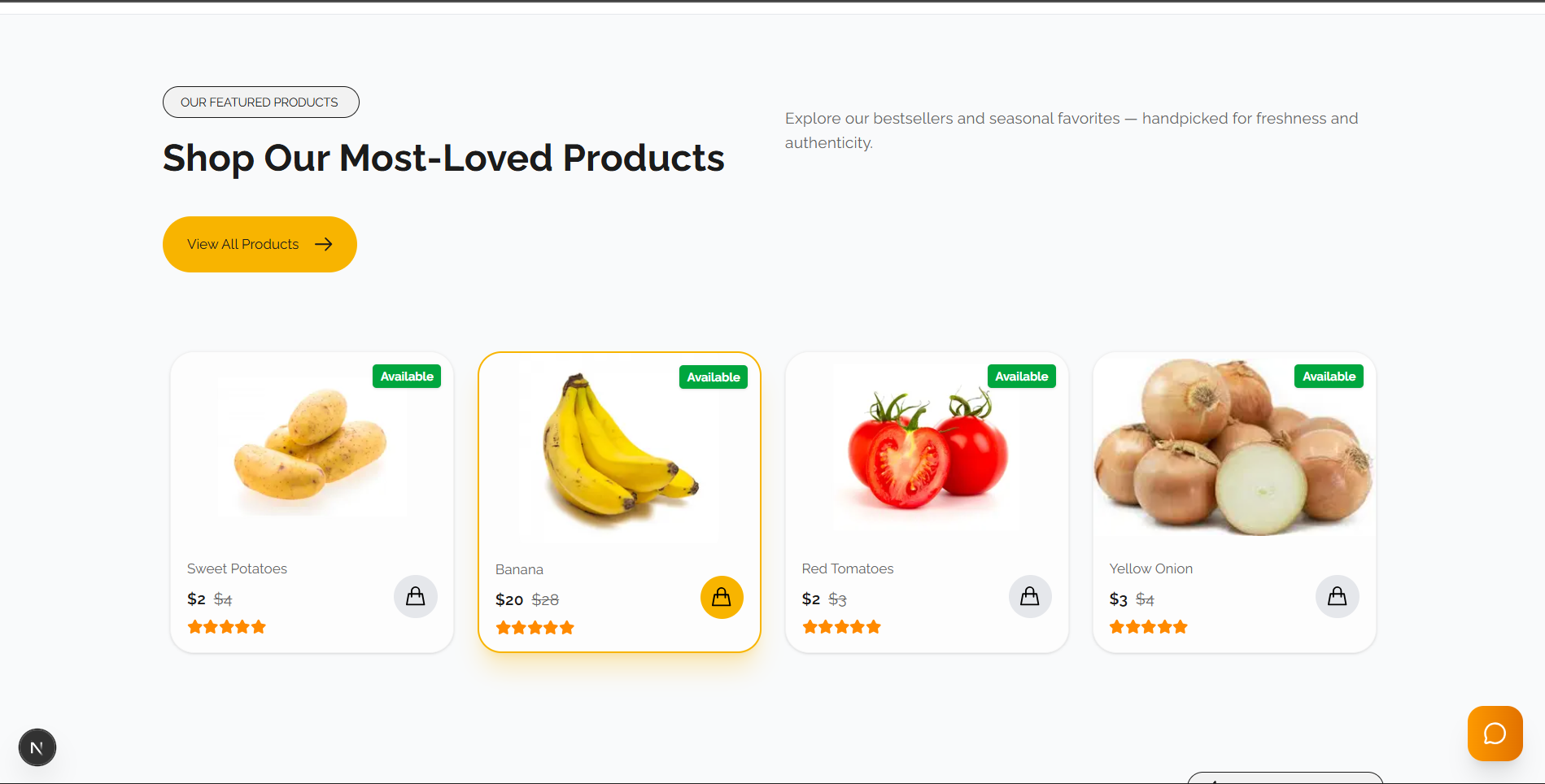Image resolution: width=1545 pixels, height=784 pixels.
Task: Click the Our Featured Products pill label
Action: [x=260, y=102]
